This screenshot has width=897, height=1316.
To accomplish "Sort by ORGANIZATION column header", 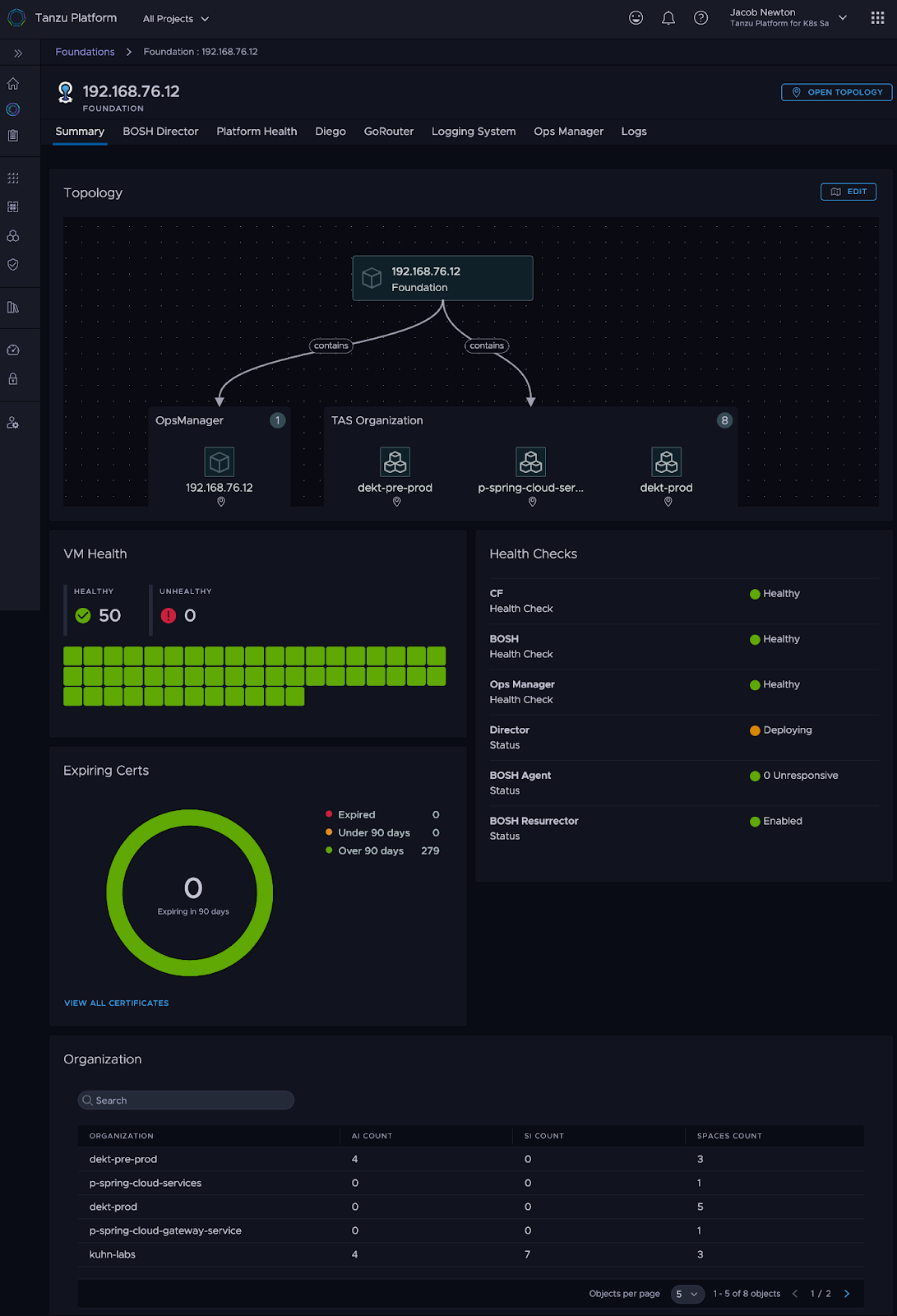I will [x=122, y=1136].
